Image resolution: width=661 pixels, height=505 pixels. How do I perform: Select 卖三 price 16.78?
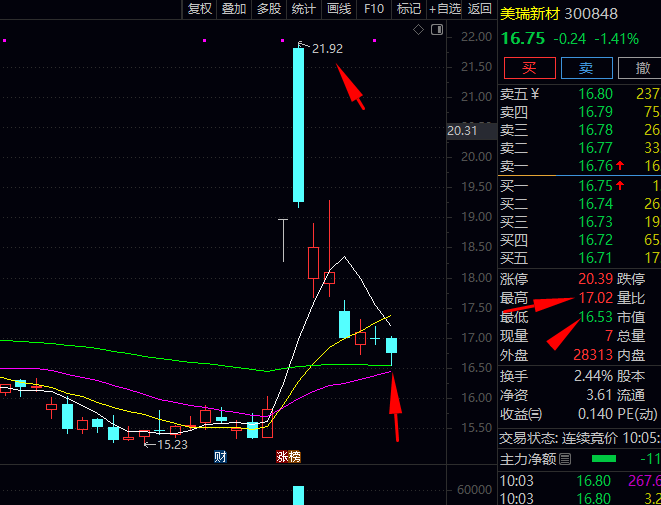coord(596,130)
